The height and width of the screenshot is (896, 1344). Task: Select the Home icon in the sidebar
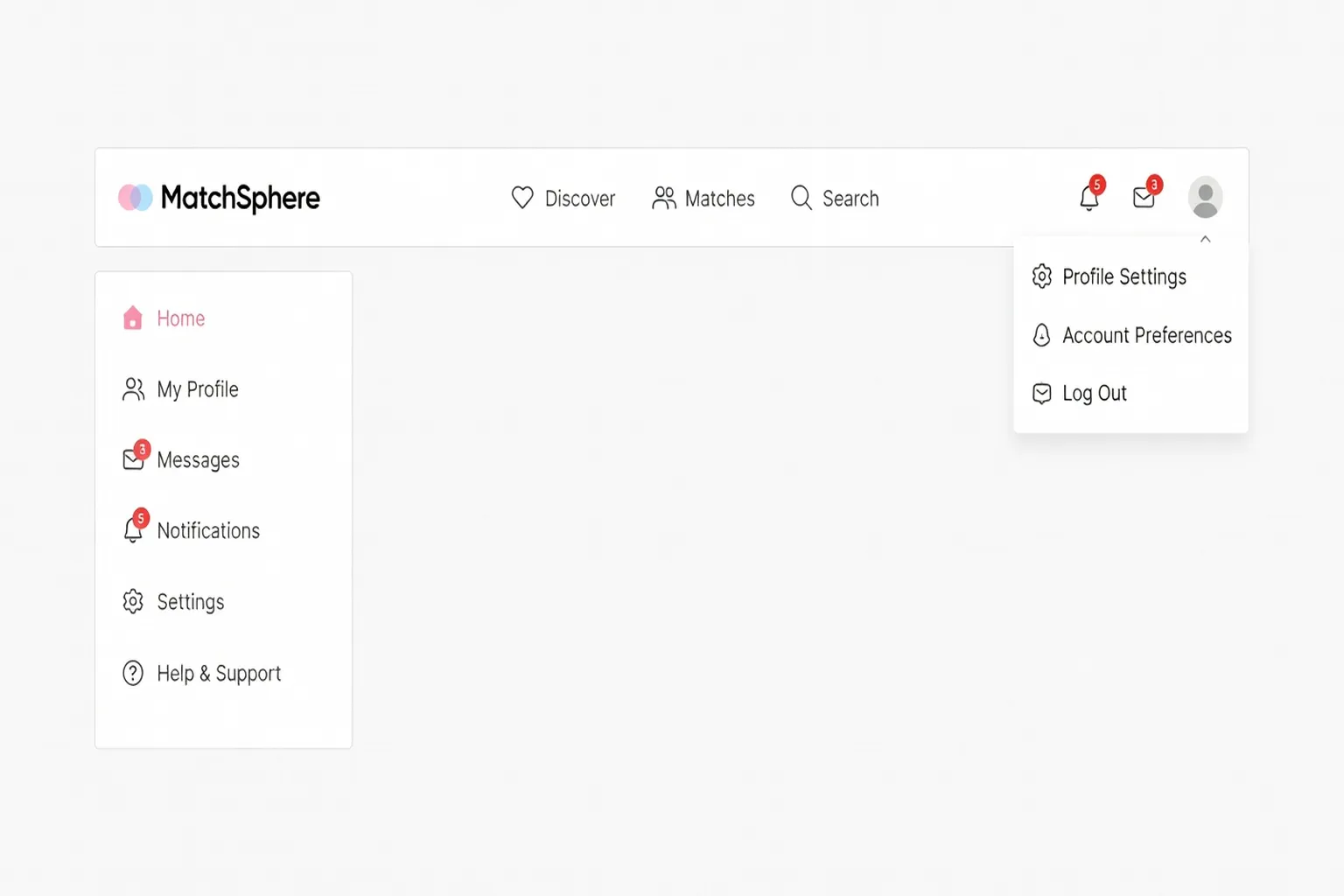tap(133, 318)
